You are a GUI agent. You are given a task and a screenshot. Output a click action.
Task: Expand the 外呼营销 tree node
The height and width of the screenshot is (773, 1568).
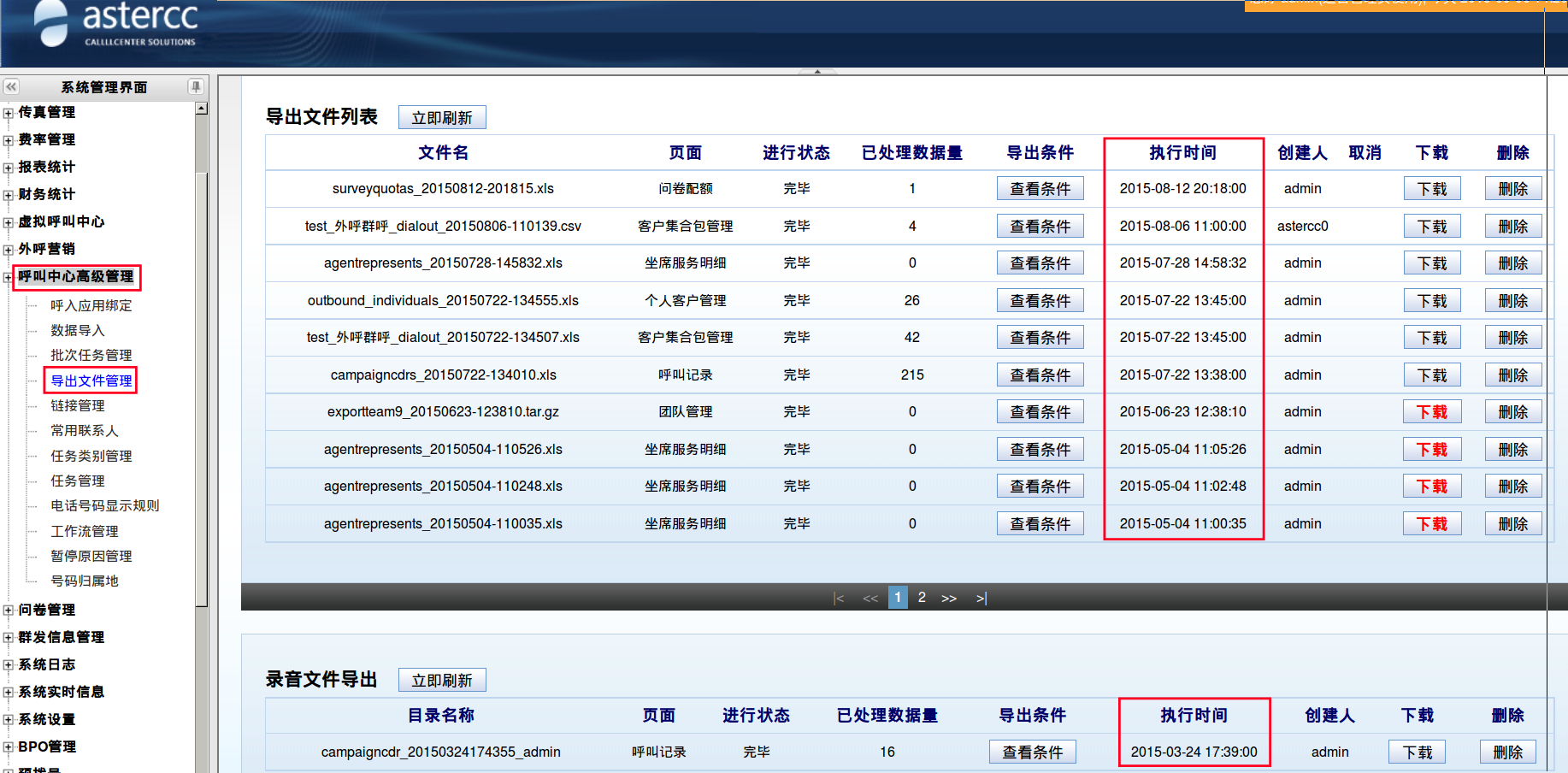pos(9,250)
